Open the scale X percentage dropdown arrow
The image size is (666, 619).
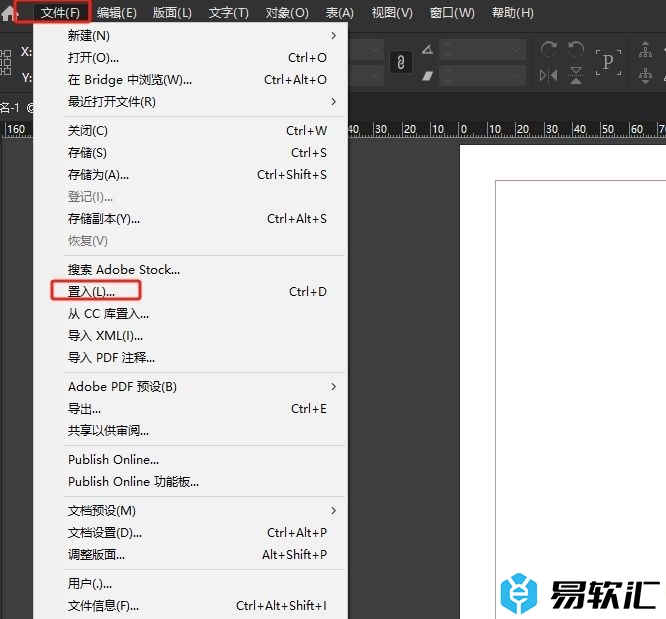[x=374, y=50]
